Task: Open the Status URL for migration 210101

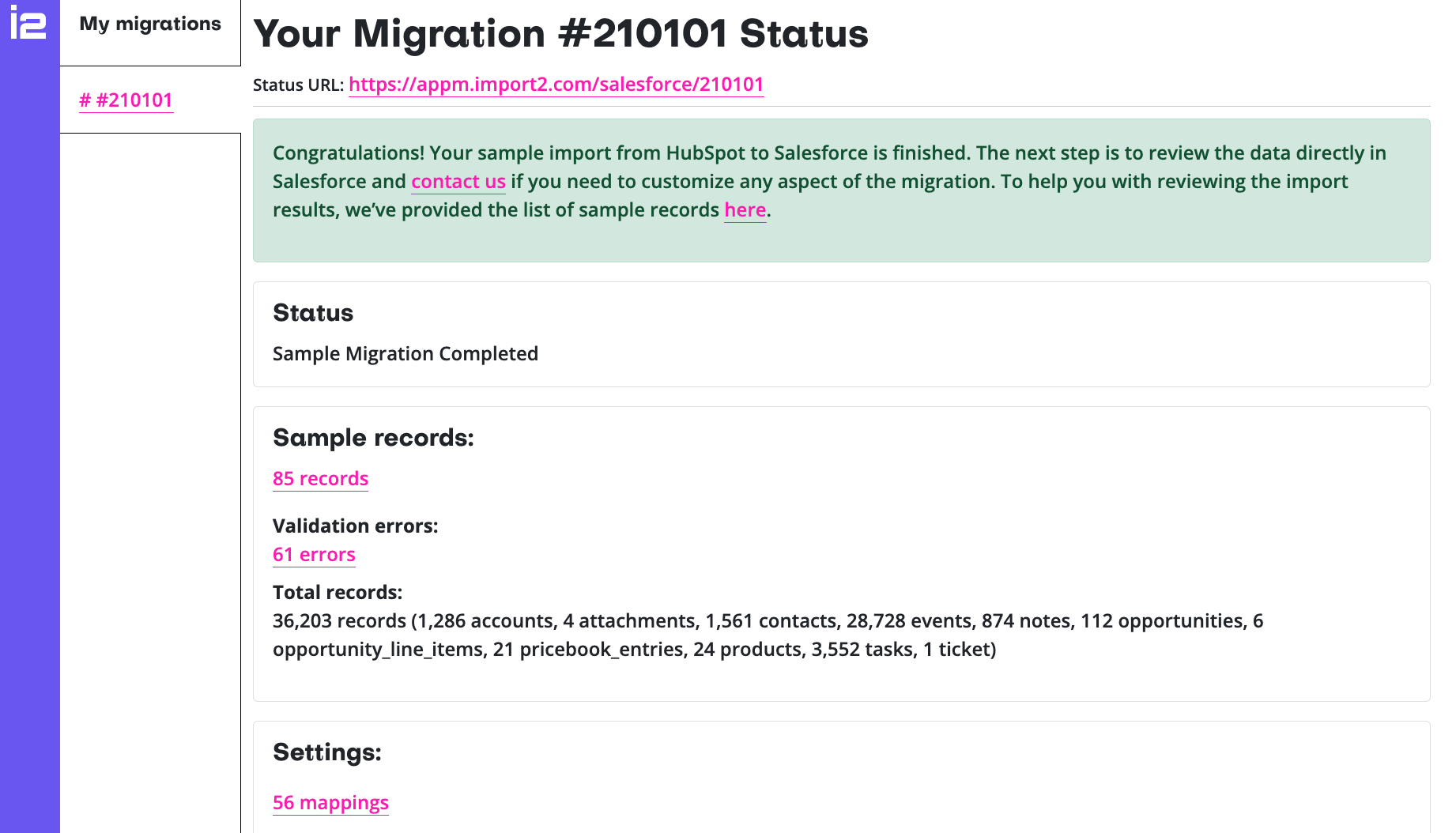Action: pos(556,85)
